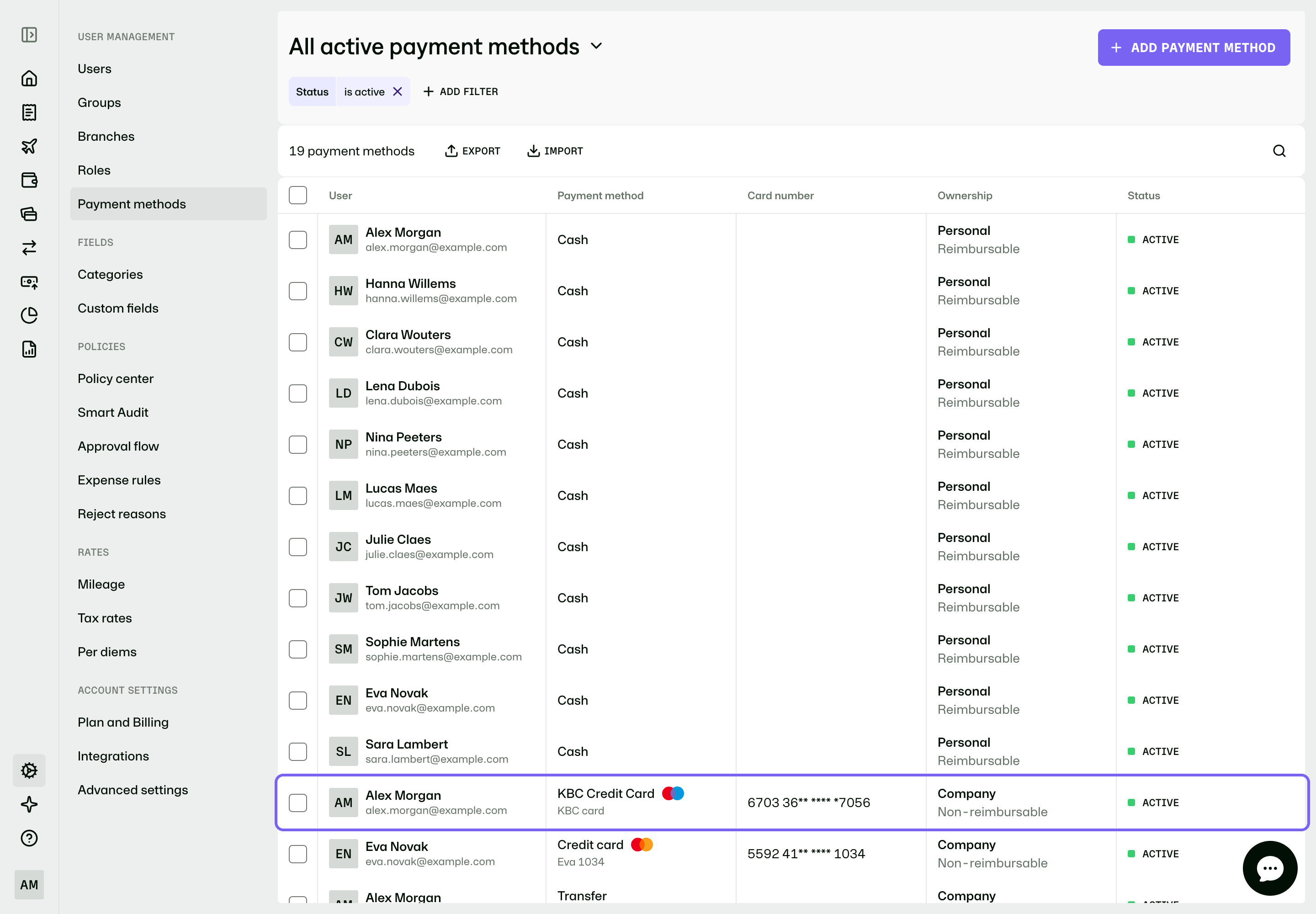Open the chat support bubble

click(1269, 868)
